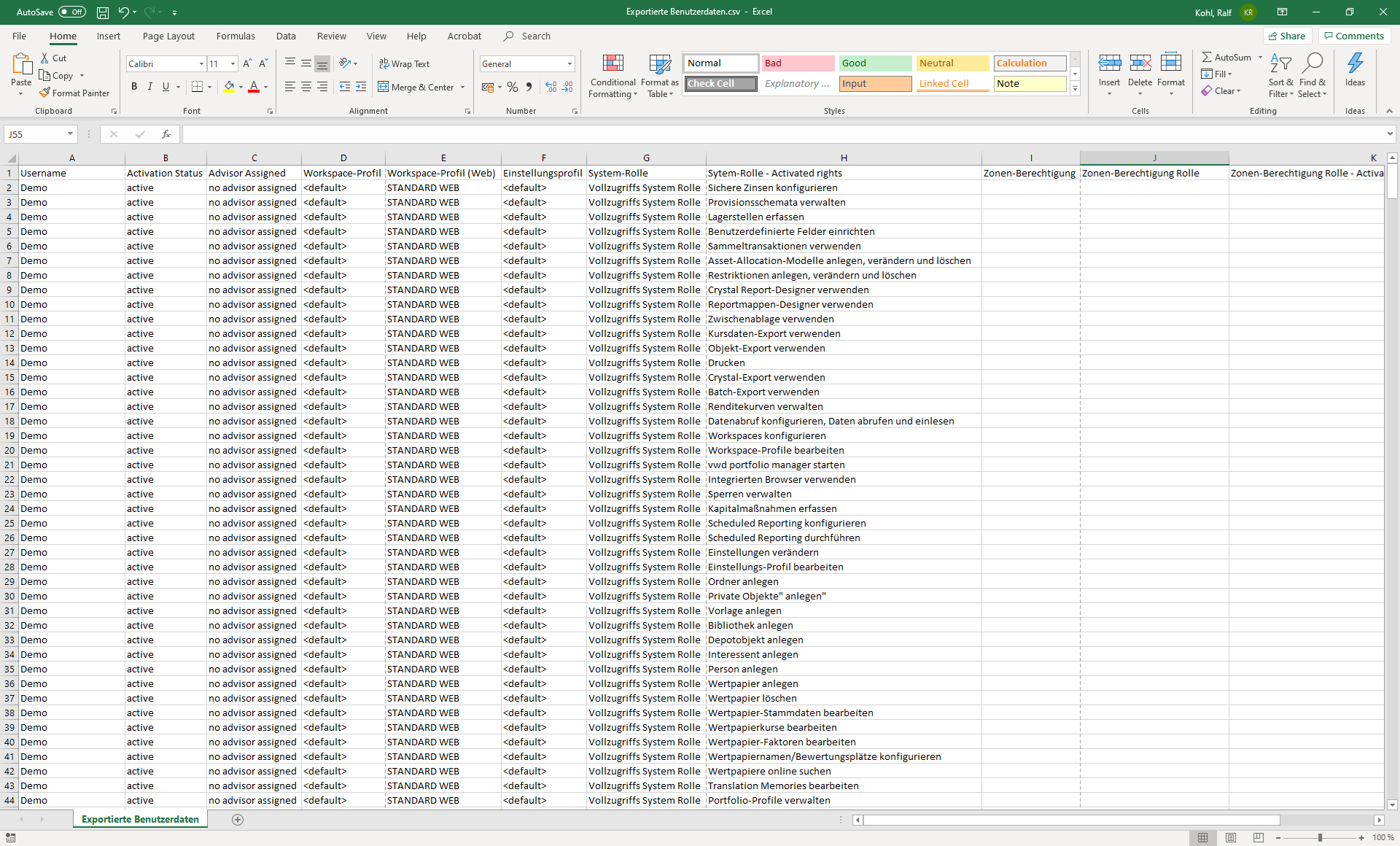Click the Share button
Image resolution: width=1400 pixels, height=846 pixels.
pyautogui.click(x=1287, y=36)
